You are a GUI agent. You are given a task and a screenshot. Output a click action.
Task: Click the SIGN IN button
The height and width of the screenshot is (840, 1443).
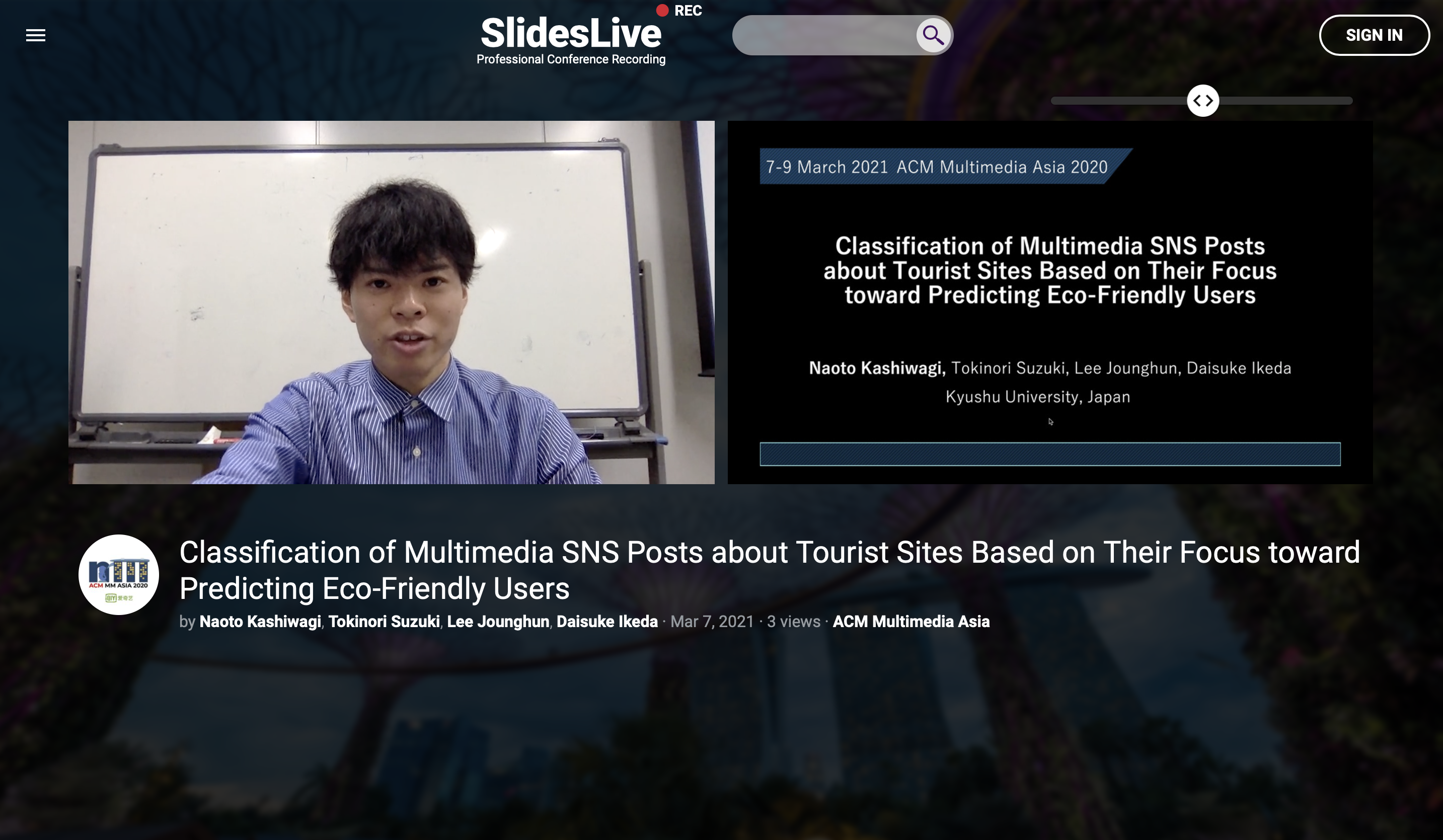1373,36
